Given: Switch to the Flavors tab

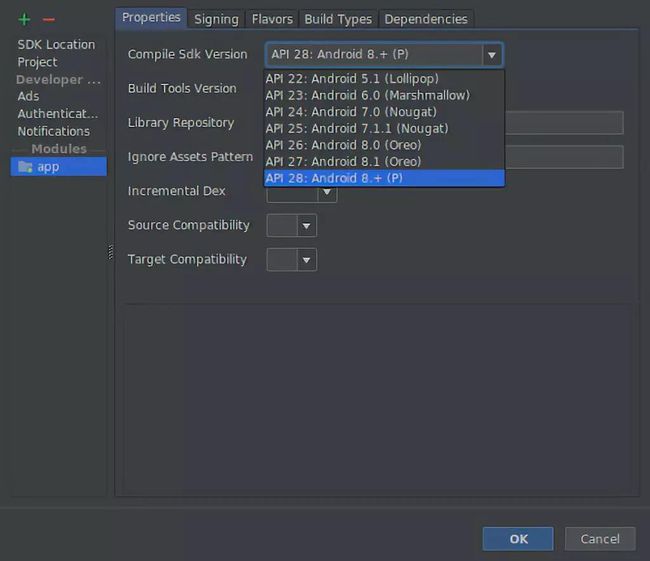Looking at the screenshot, I should click(272, 19).
